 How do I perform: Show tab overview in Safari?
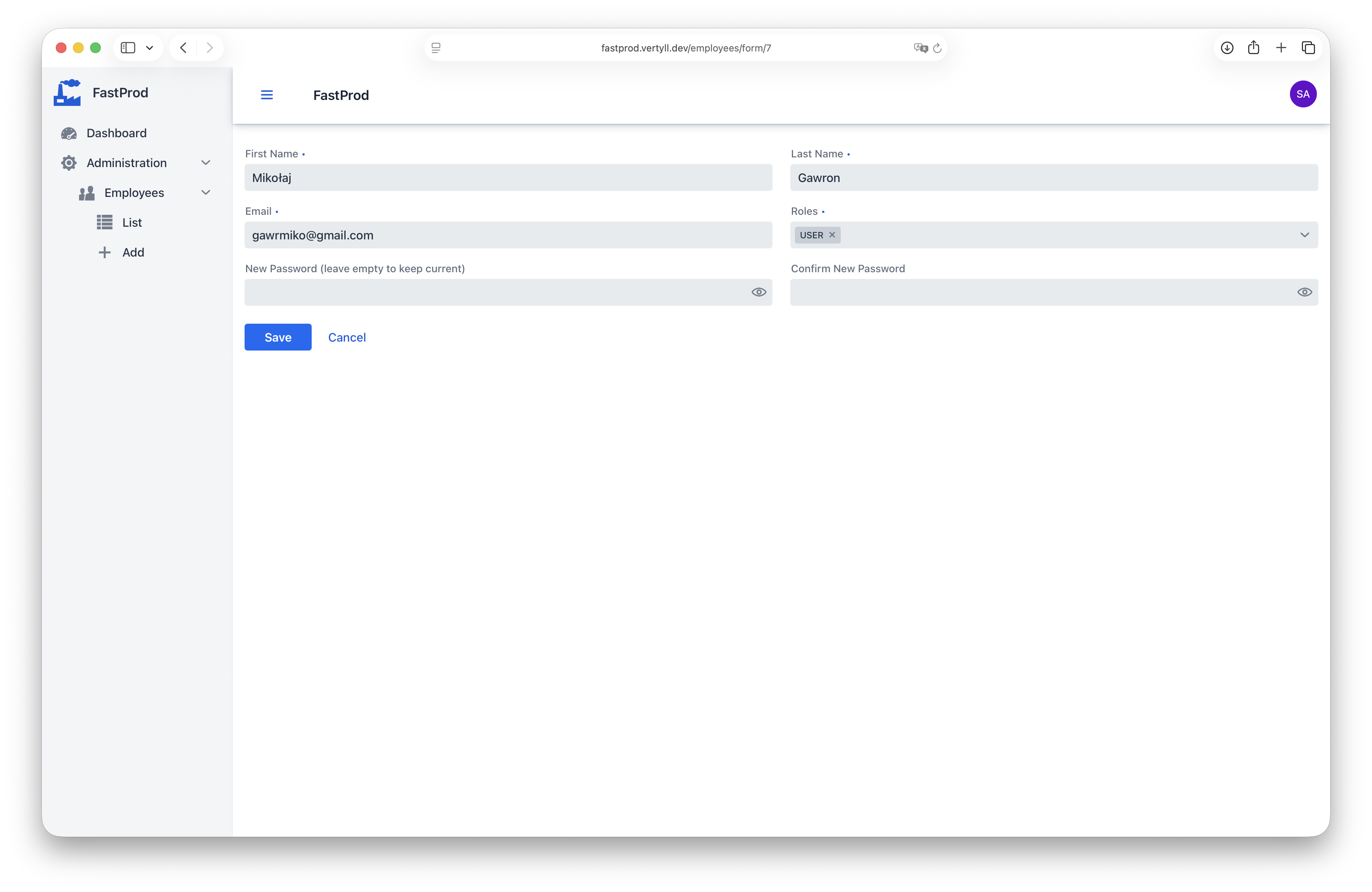[x=1308, y=48]
